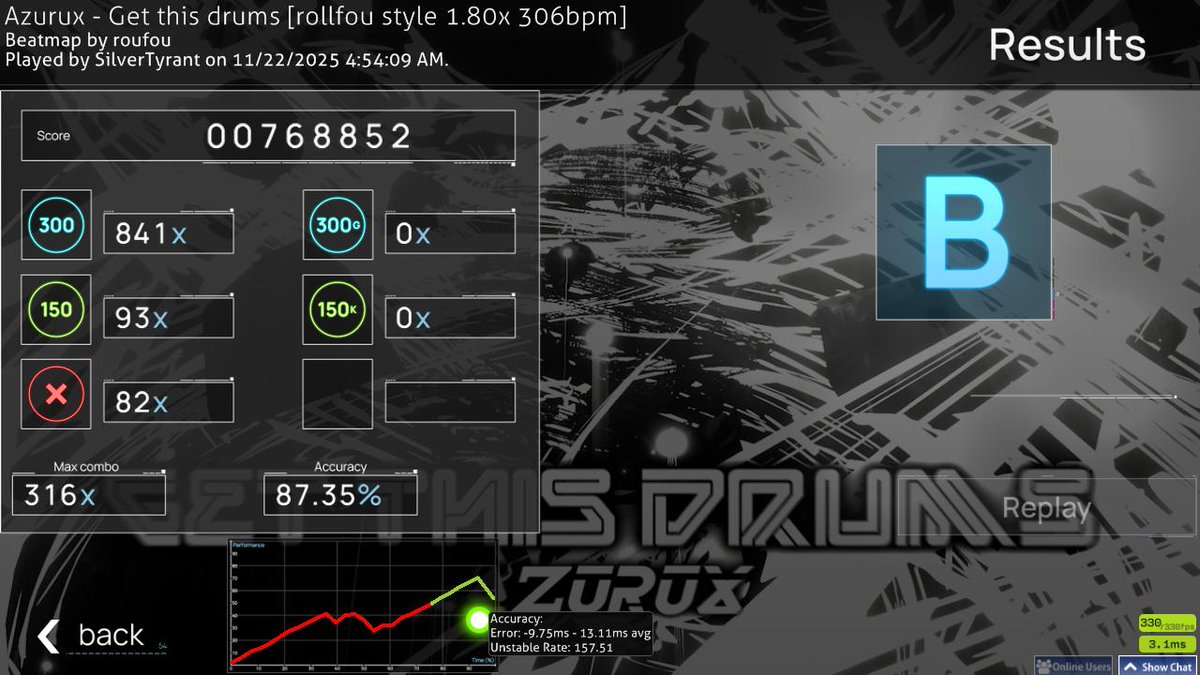Viewport: 1200px width, 675px height.
Task: Open the Show Chat panel
Action: point(1157,666)
